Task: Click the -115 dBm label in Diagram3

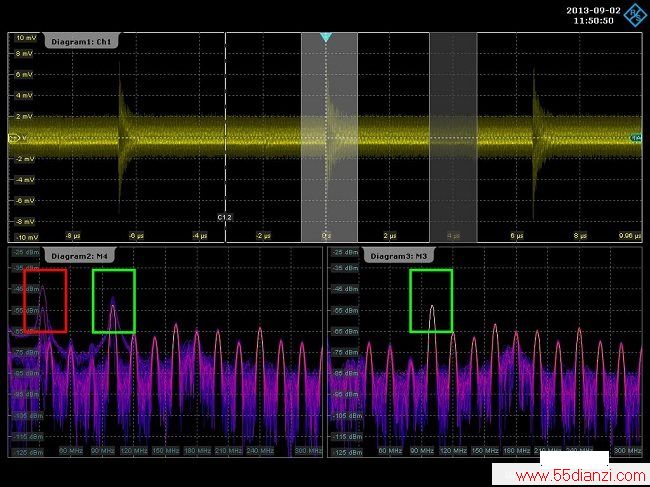Action: point(347,437)
